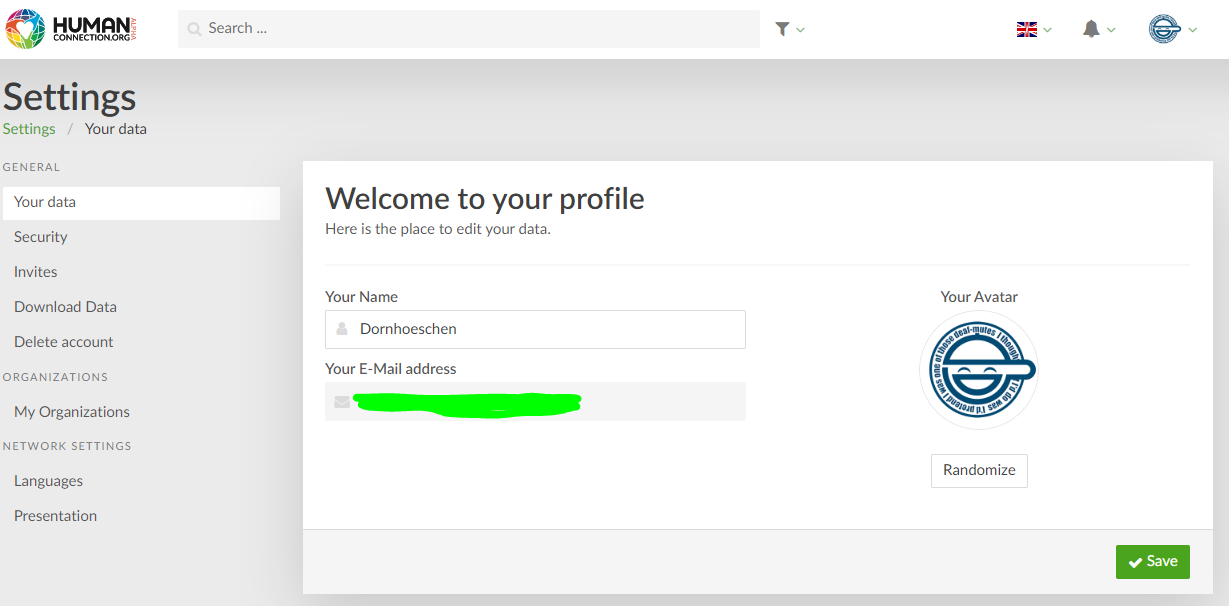Click the British flag language icon
This screenshot has height=606, width=1229.
[x=1027, y=29]
